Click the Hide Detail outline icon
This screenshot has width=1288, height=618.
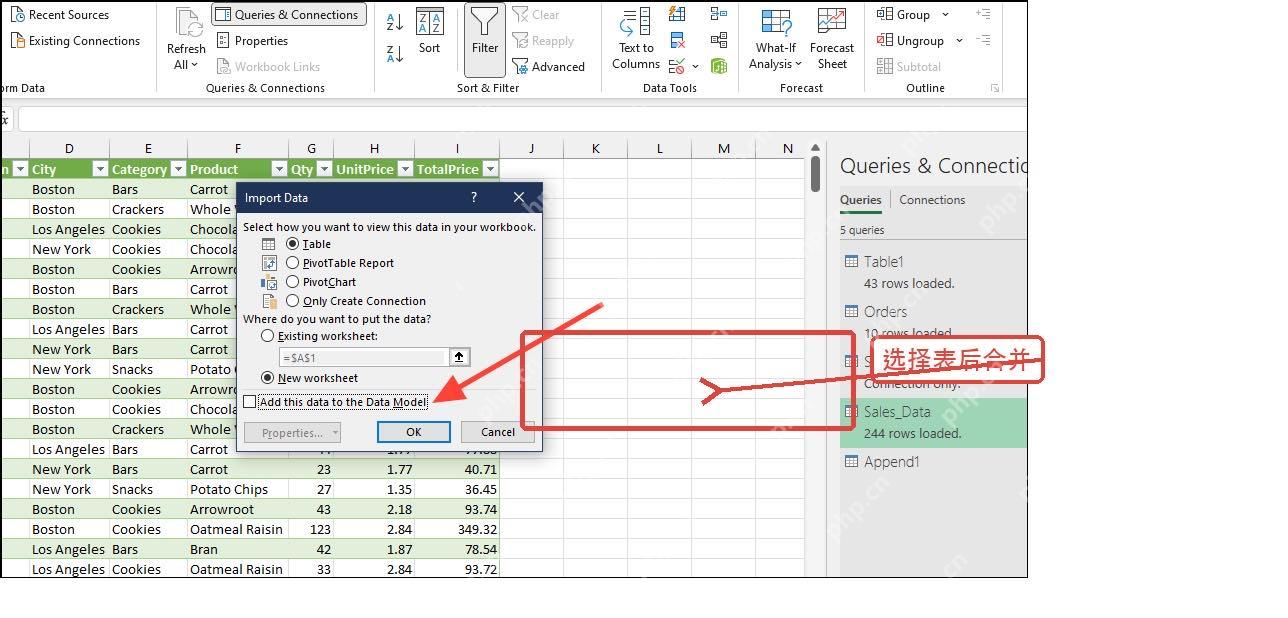(983, 41)
